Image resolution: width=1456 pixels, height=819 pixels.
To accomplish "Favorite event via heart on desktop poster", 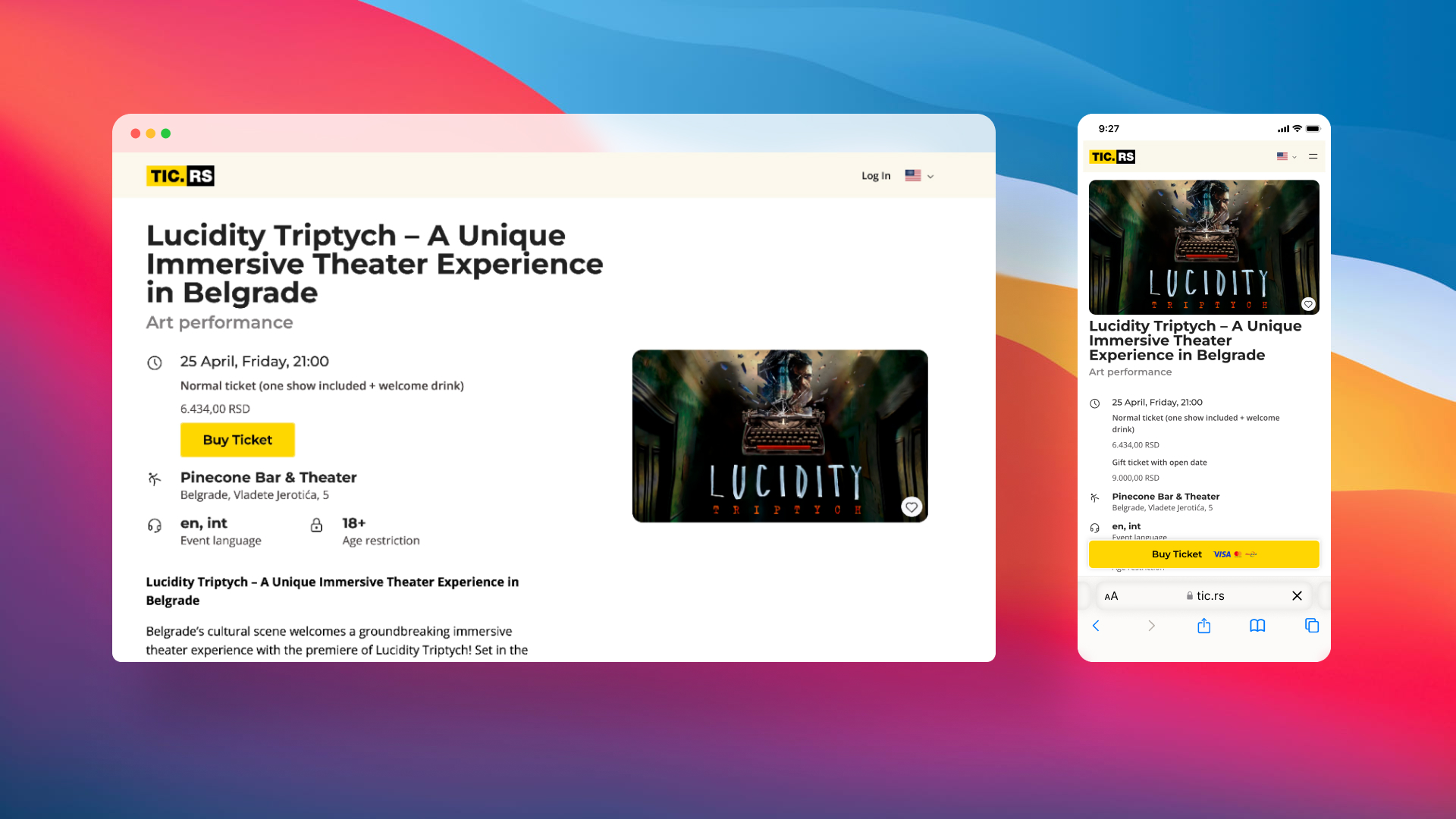I will (912, 507).
